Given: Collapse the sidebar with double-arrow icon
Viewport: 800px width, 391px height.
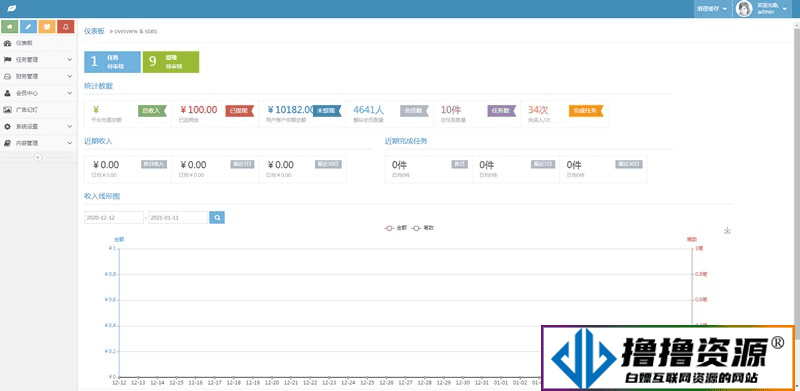Looking at the screenshot, I should 37,158.
